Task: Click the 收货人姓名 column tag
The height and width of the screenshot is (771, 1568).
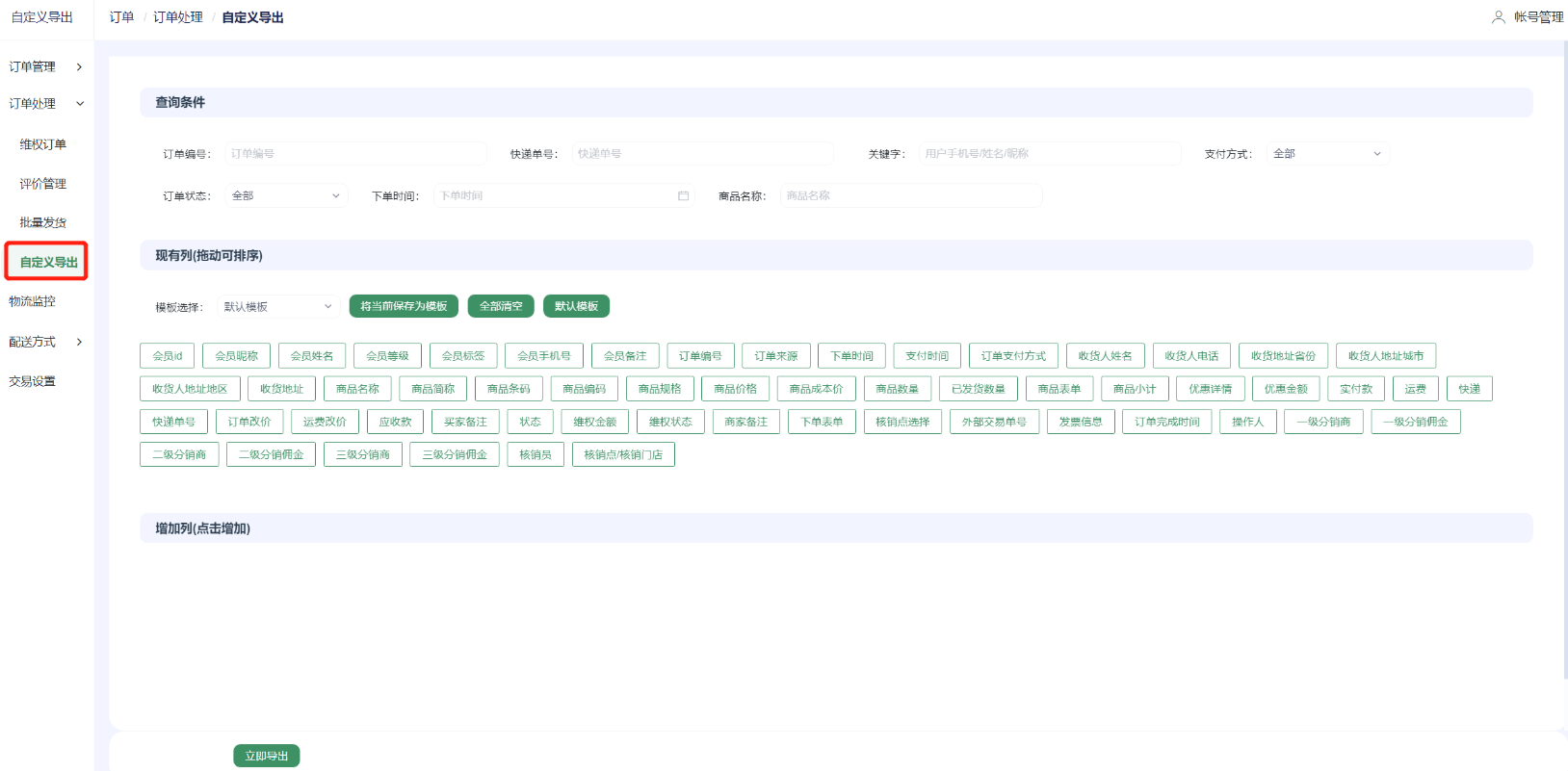Action: 1106,356
